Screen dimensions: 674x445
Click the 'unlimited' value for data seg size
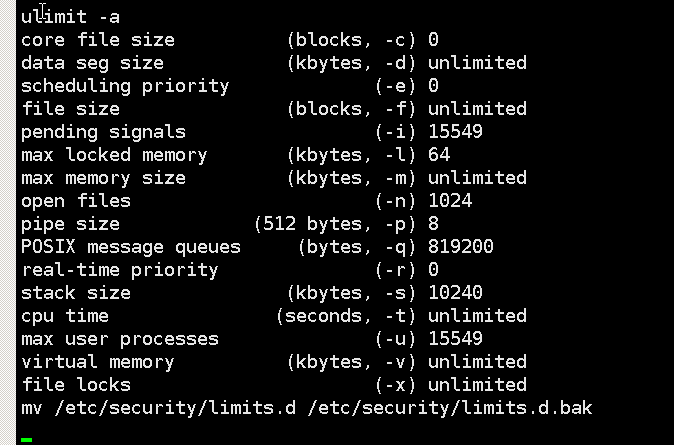point(477,63)
